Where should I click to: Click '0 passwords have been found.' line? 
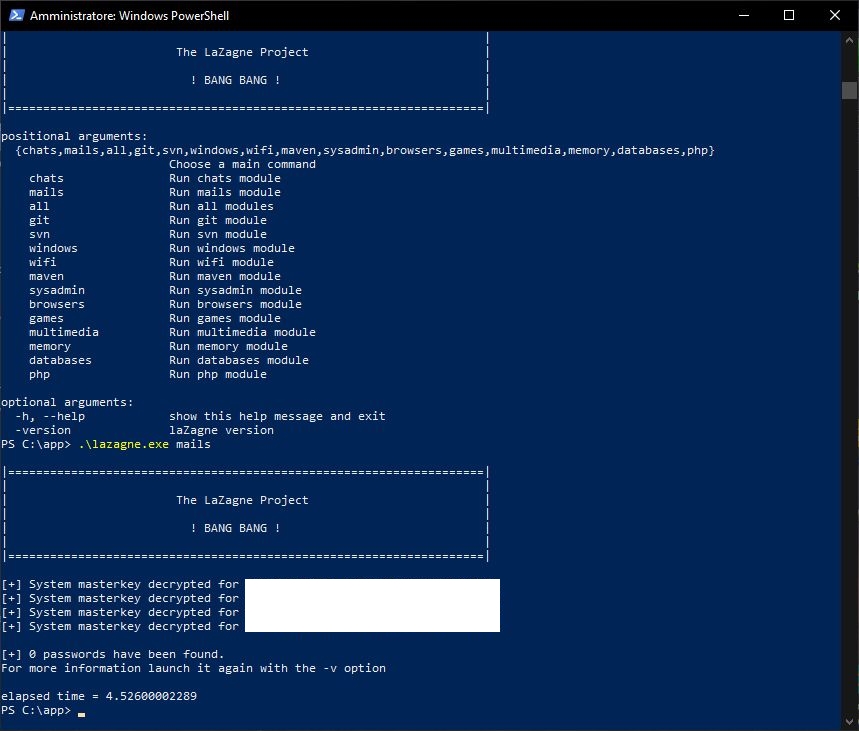pos(113,654)
